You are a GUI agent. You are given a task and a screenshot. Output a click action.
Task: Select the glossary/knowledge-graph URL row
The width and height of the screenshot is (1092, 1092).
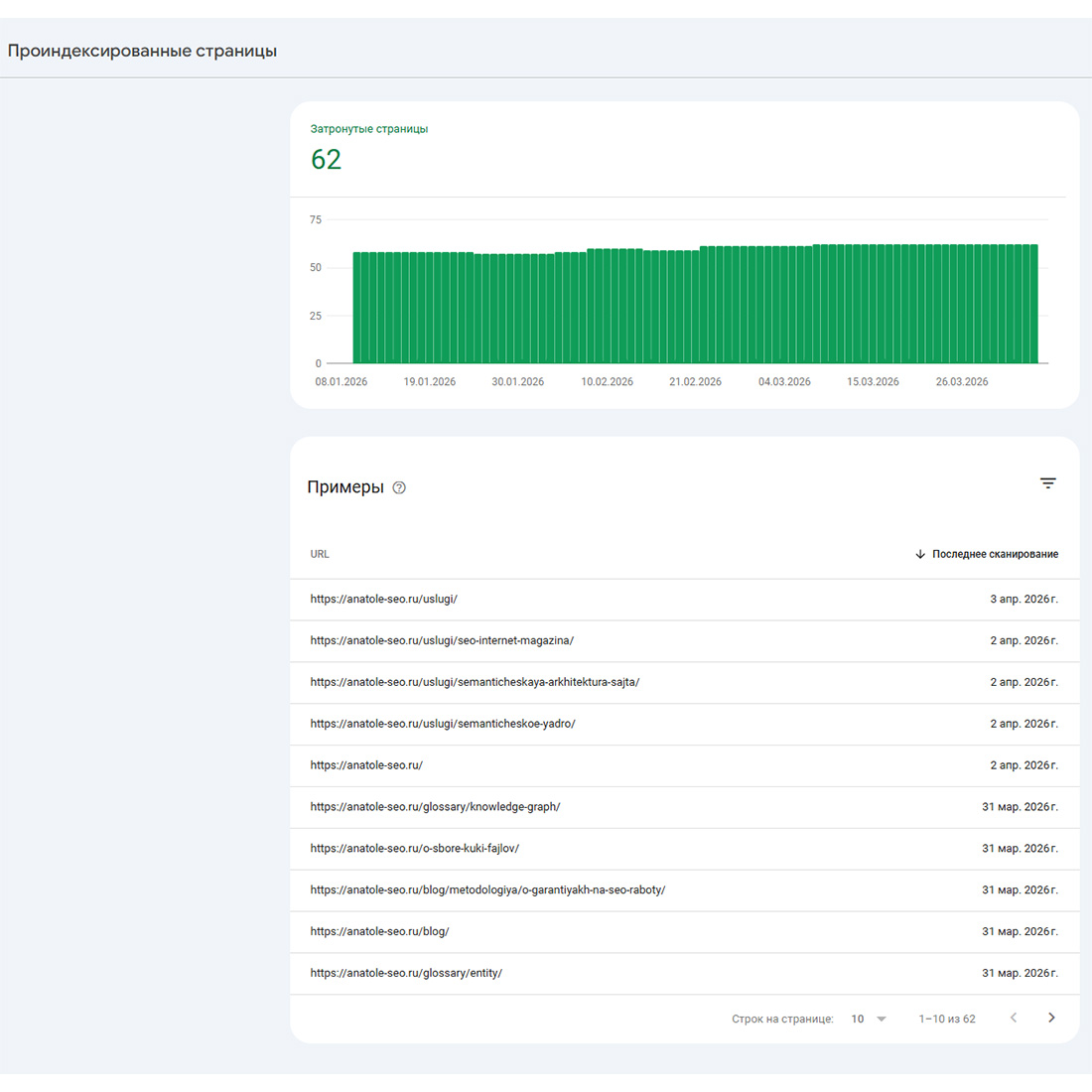click(x=435, y=807)
